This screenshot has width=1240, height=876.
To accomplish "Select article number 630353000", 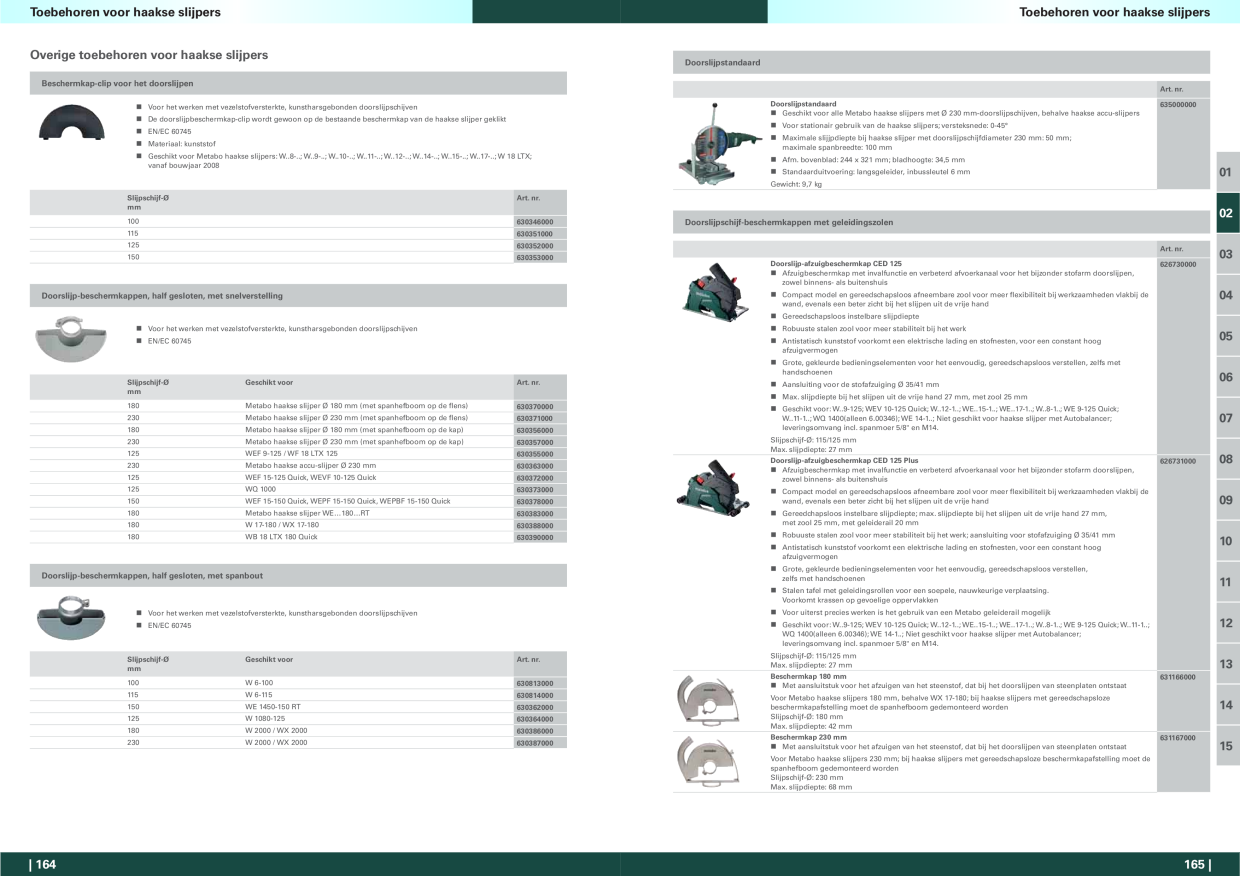I will coord(534,257).
